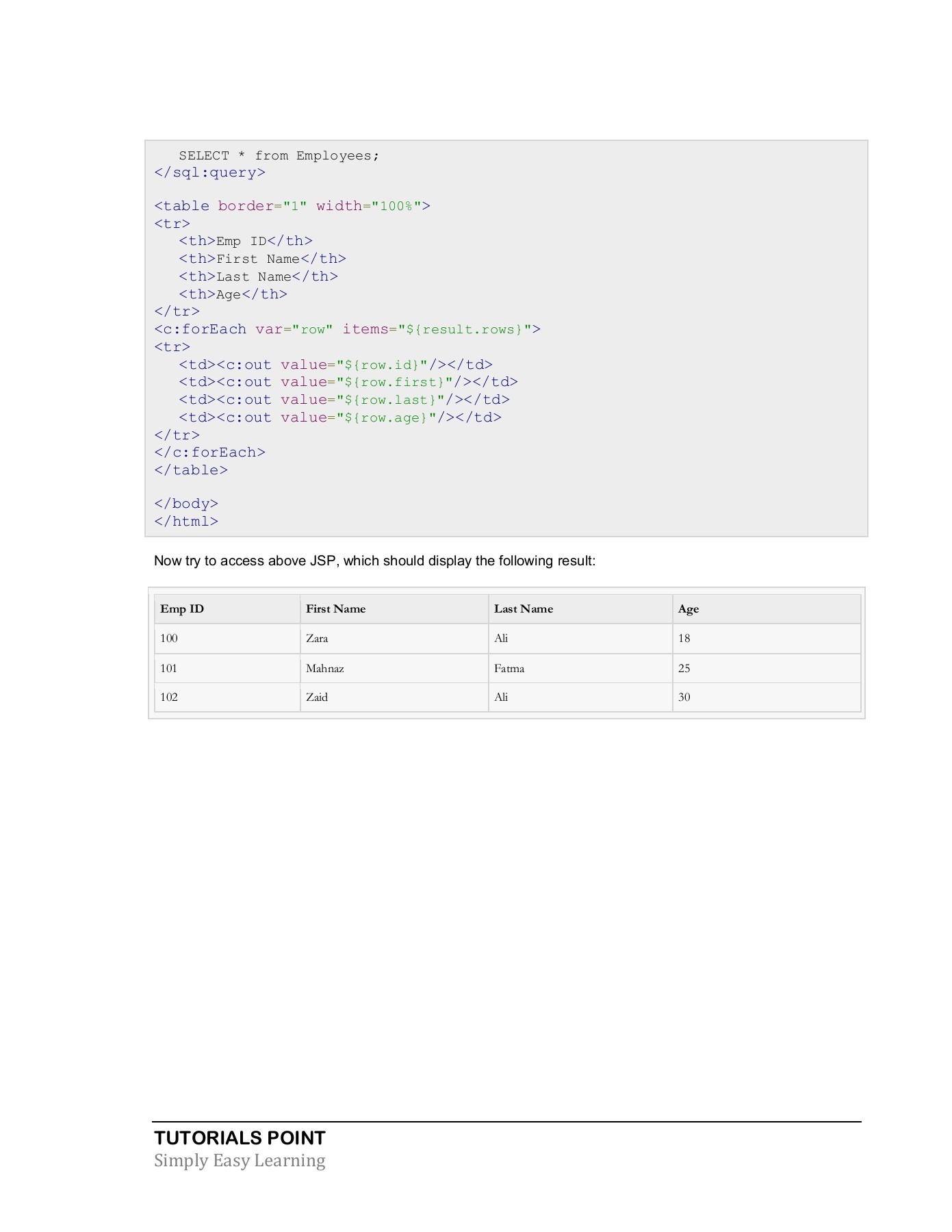Screen dimensions: 952x1232
Task: Click the Simply Easy Learning tagline
Action: [x=240, y=1160]
